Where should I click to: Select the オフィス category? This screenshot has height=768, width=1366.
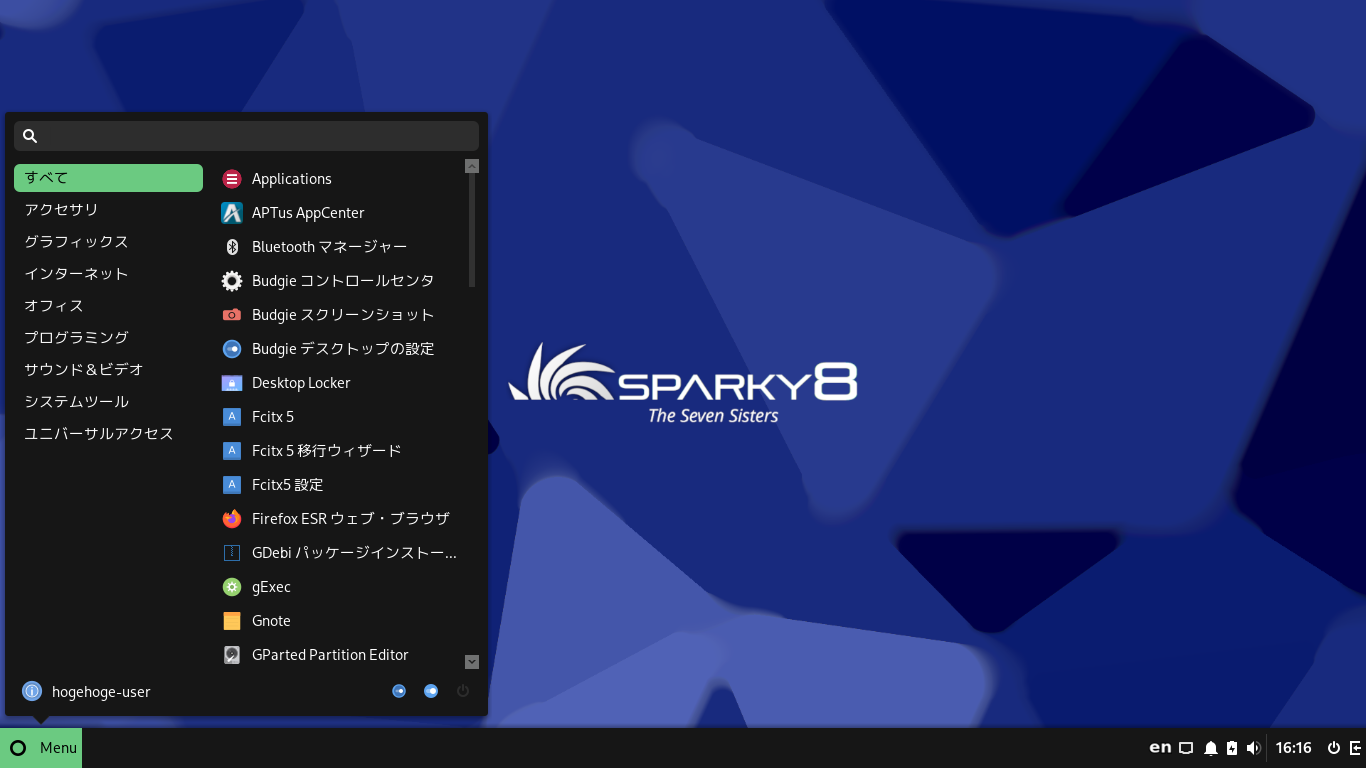pyautogui.click(x=108, y=306)
